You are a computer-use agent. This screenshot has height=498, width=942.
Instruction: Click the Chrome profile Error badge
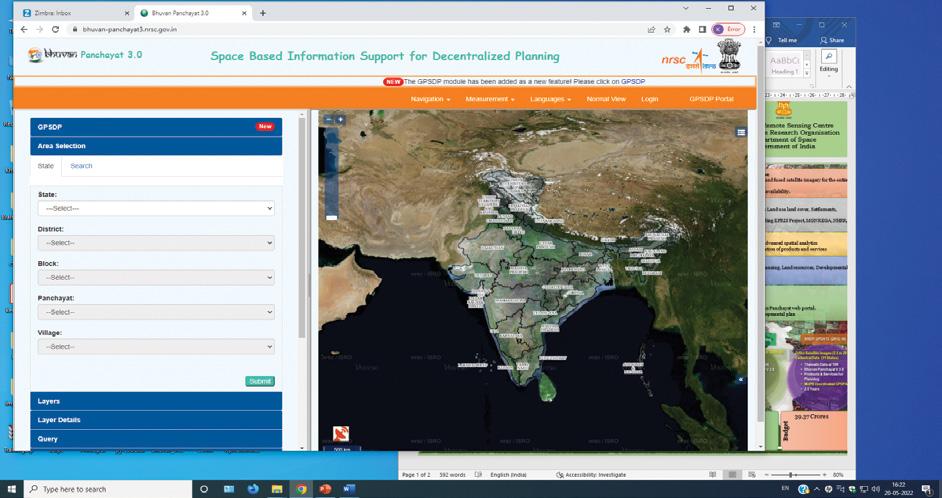point(728,29)
